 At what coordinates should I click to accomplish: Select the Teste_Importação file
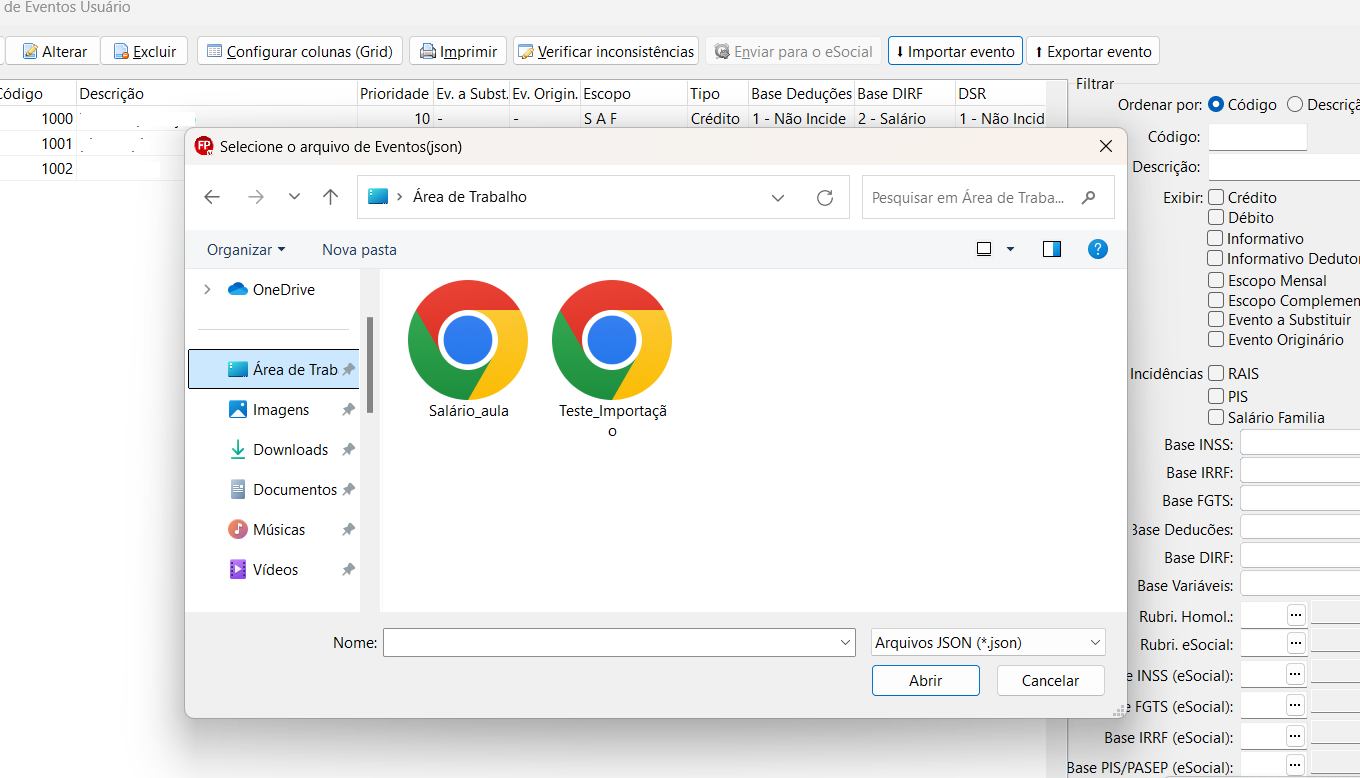612,358
